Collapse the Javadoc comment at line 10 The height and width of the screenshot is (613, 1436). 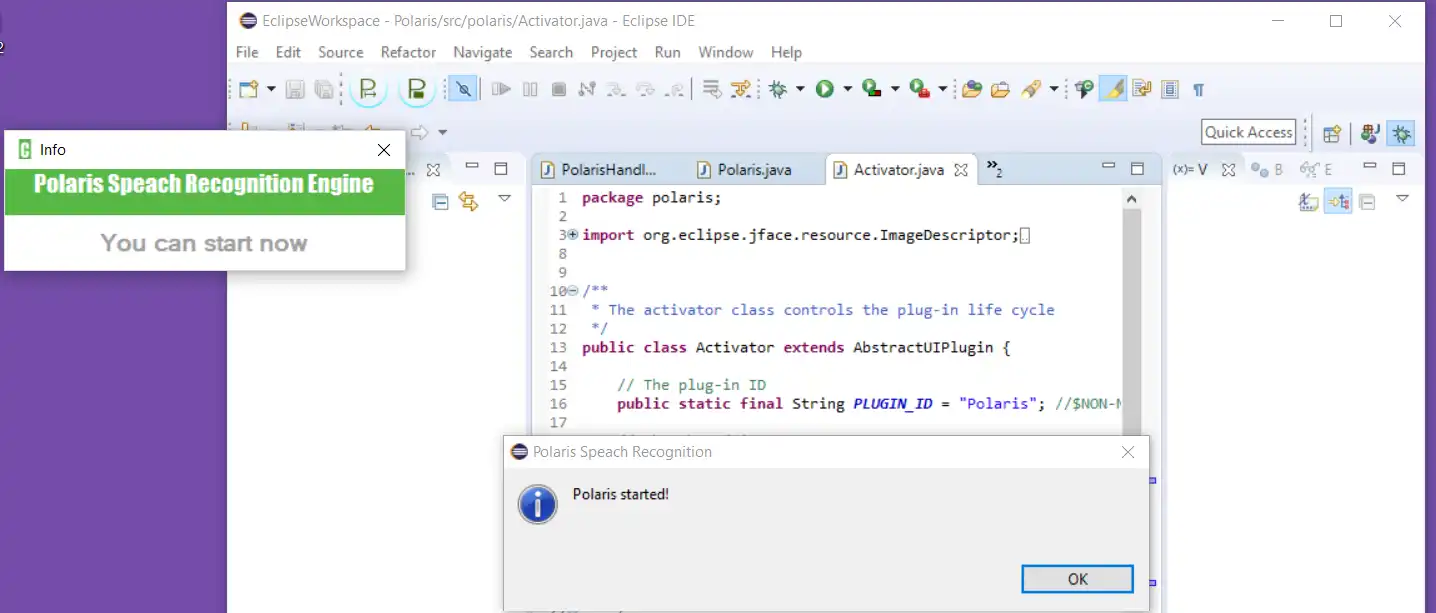572,291
